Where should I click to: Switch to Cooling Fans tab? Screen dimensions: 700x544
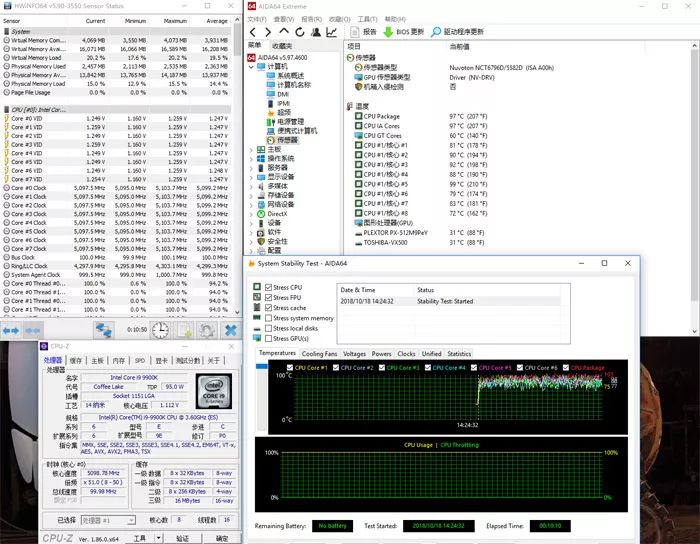[319, 354]
